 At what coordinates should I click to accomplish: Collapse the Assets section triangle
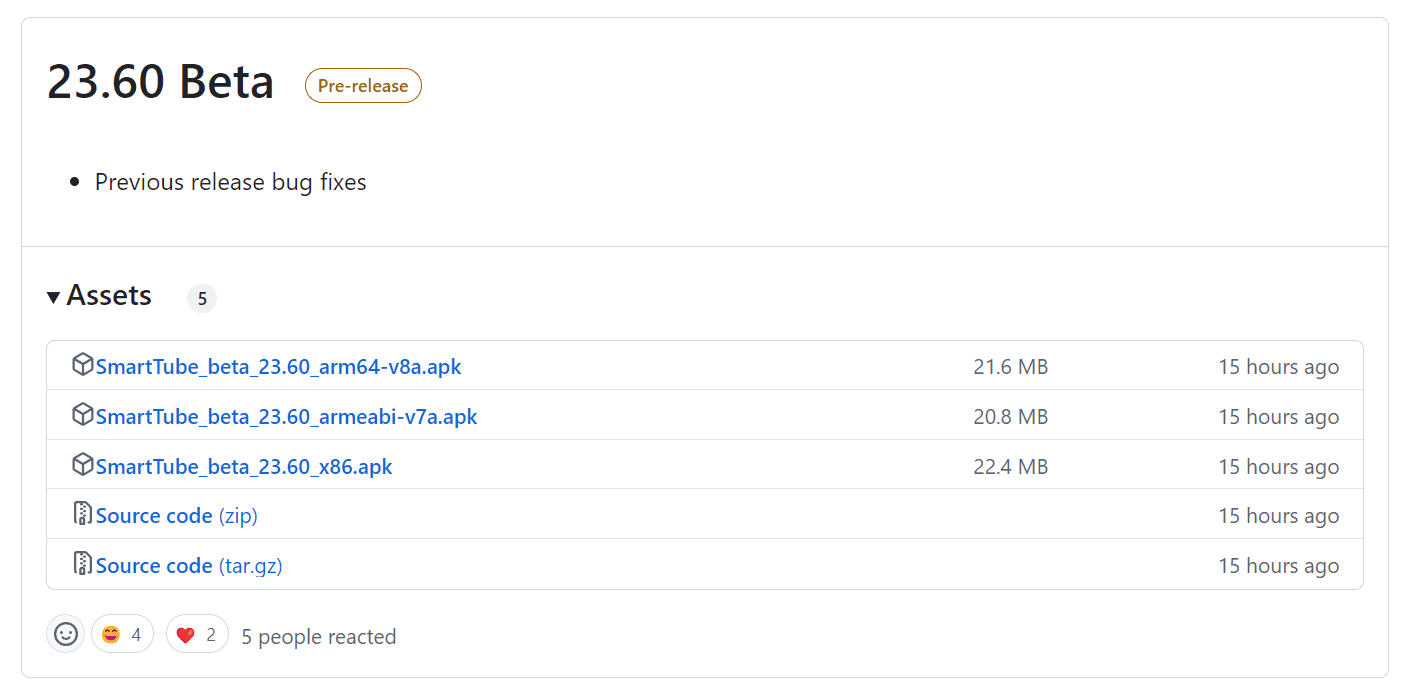pyautogui.click(x=54, y=297)
